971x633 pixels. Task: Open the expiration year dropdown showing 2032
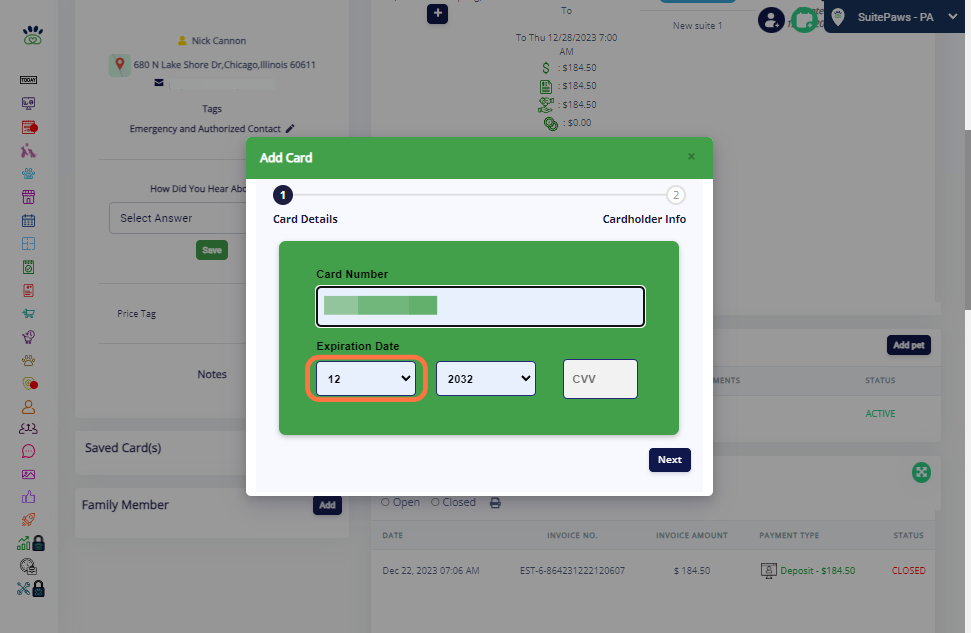click(x=486, y=378)
